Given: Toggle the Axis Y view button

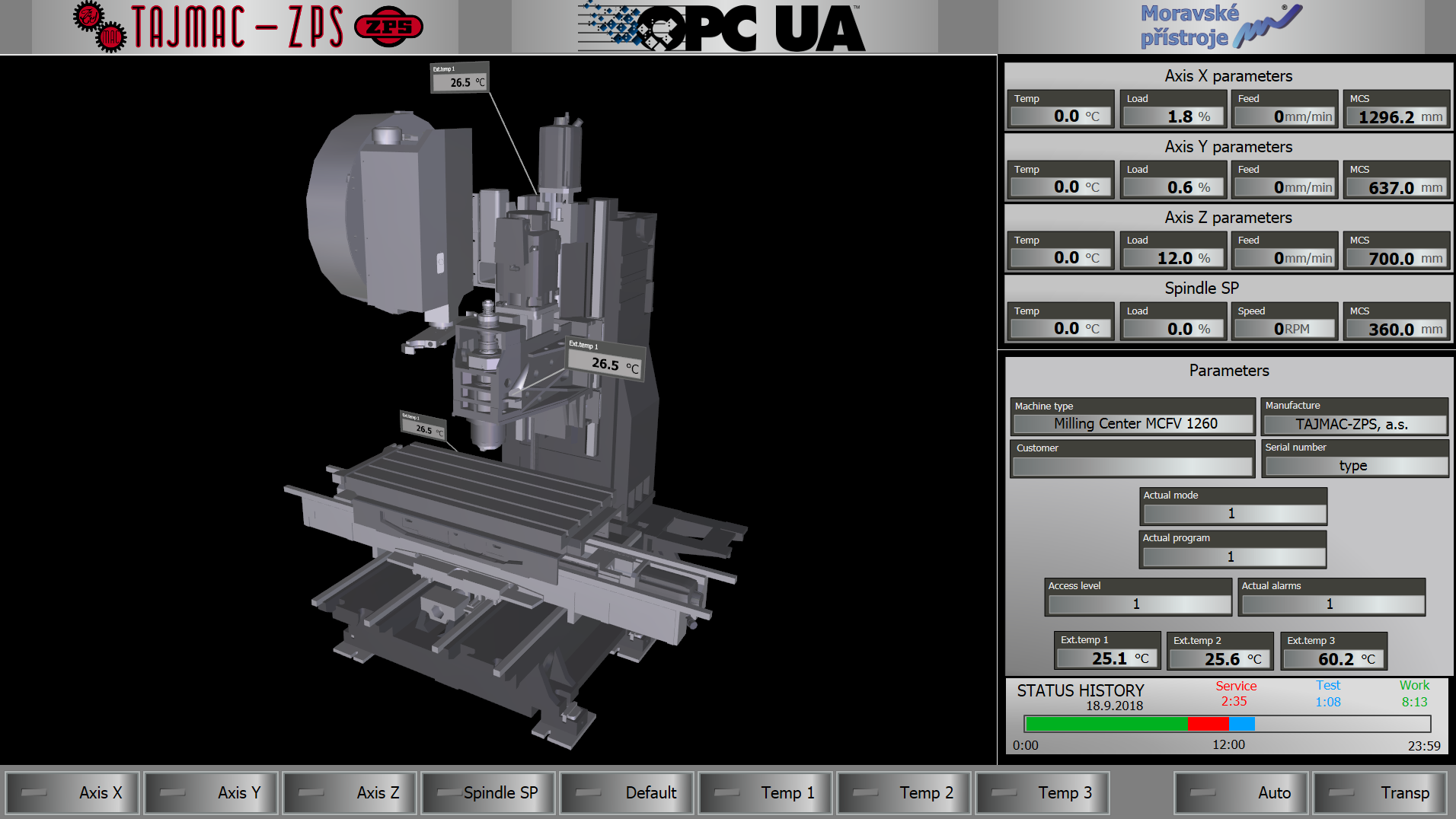Looking at the screenshot, I should [212, 792].
